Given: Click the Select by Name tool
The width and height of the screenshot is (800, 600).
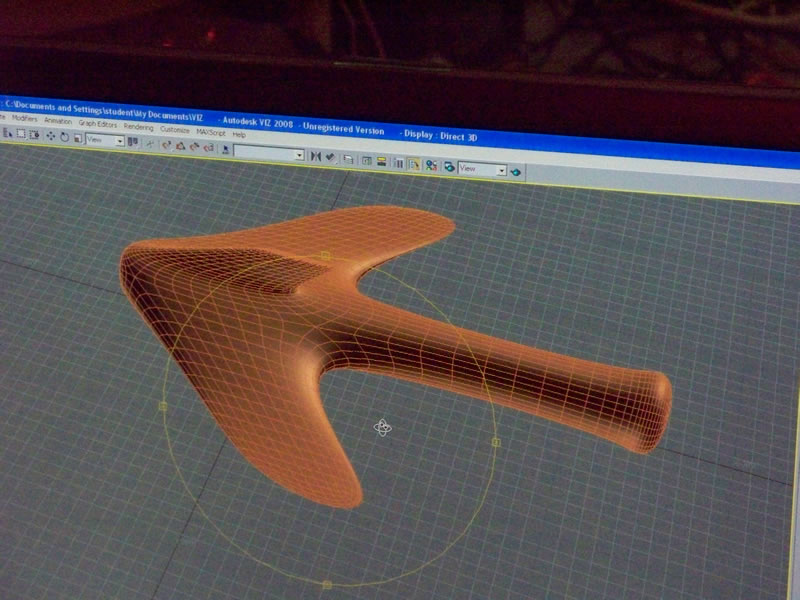Looking at the screenshot, I should coord(8,133).
